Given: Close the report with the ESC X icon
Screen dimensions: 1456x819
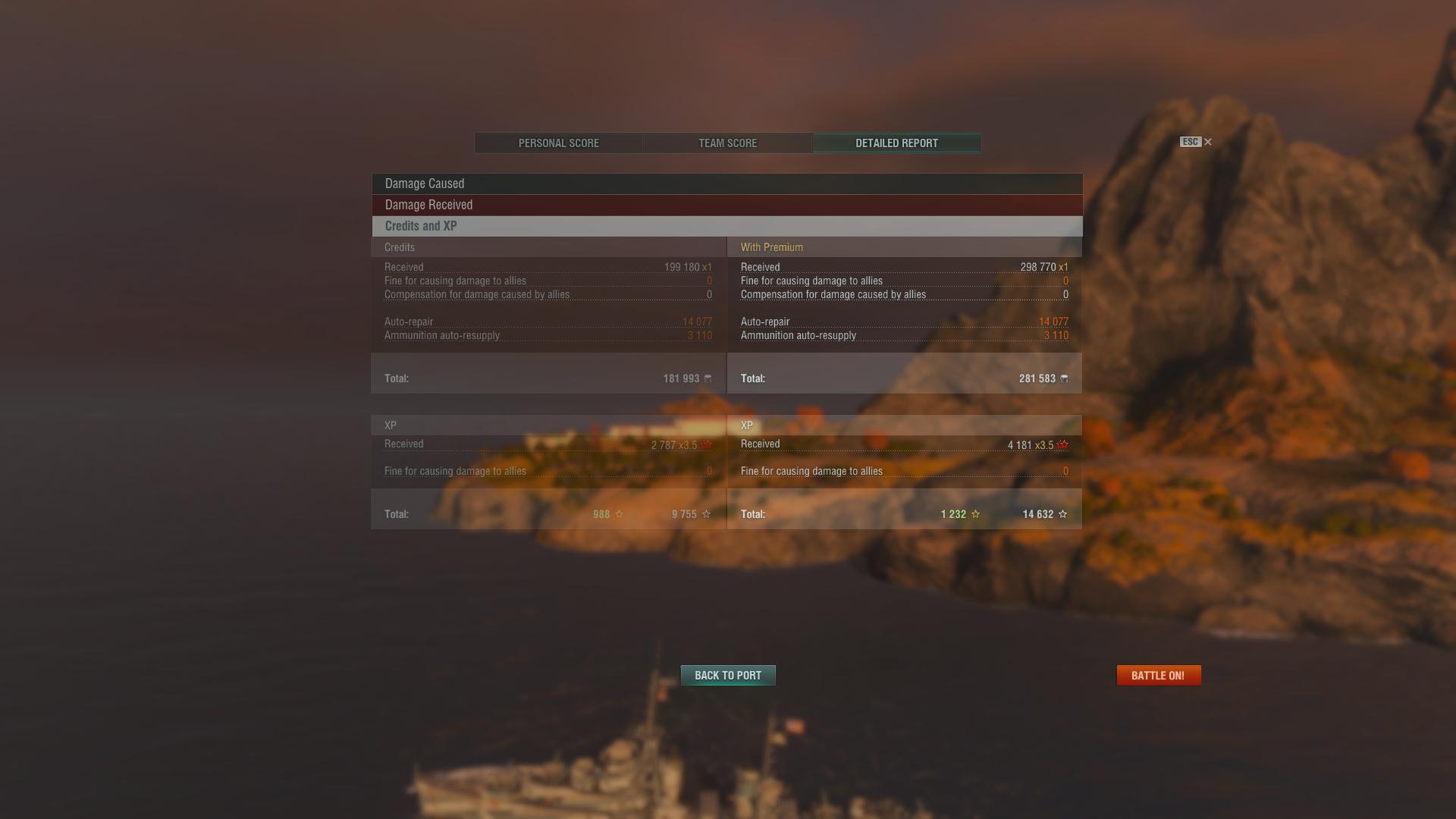Looking at the screenshot, I should [1196, 142].
